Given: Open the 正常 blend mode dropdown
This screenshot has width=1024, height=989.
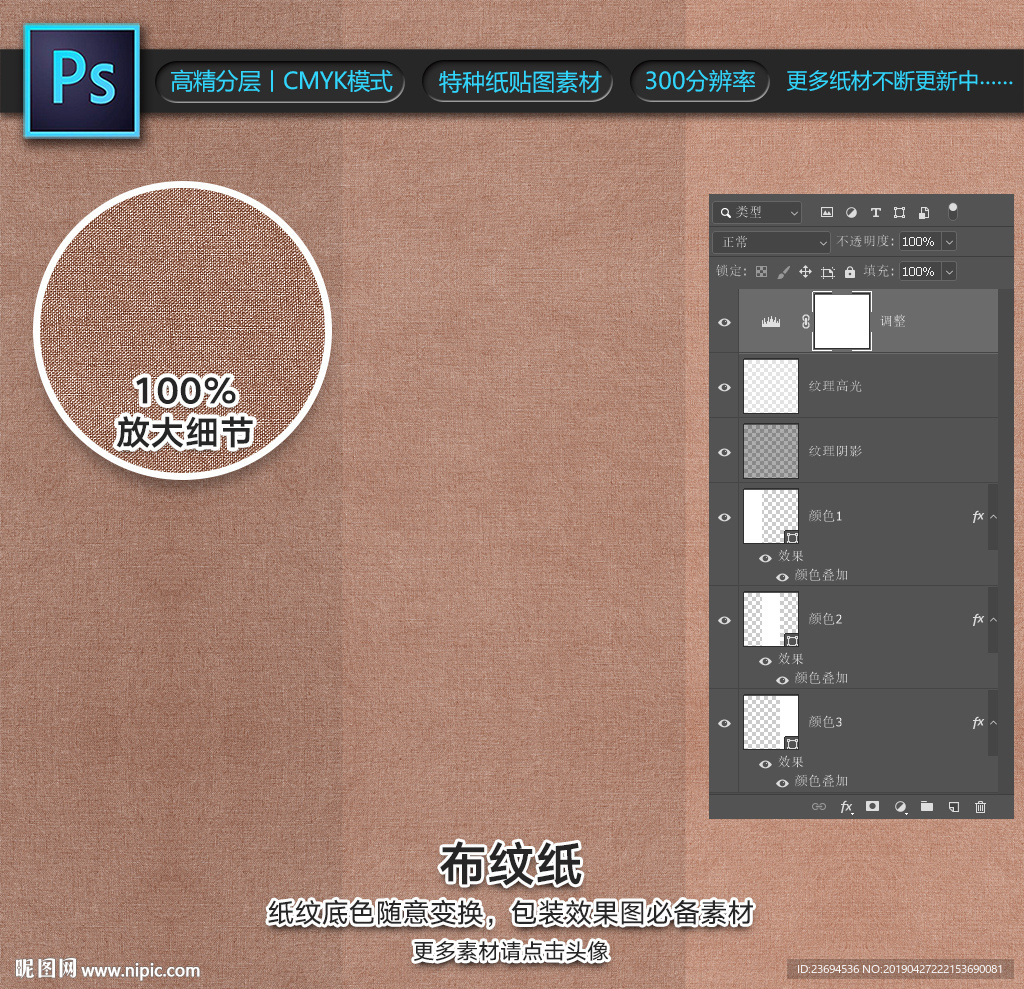Looking at the screenshot, I should point(771,242).
